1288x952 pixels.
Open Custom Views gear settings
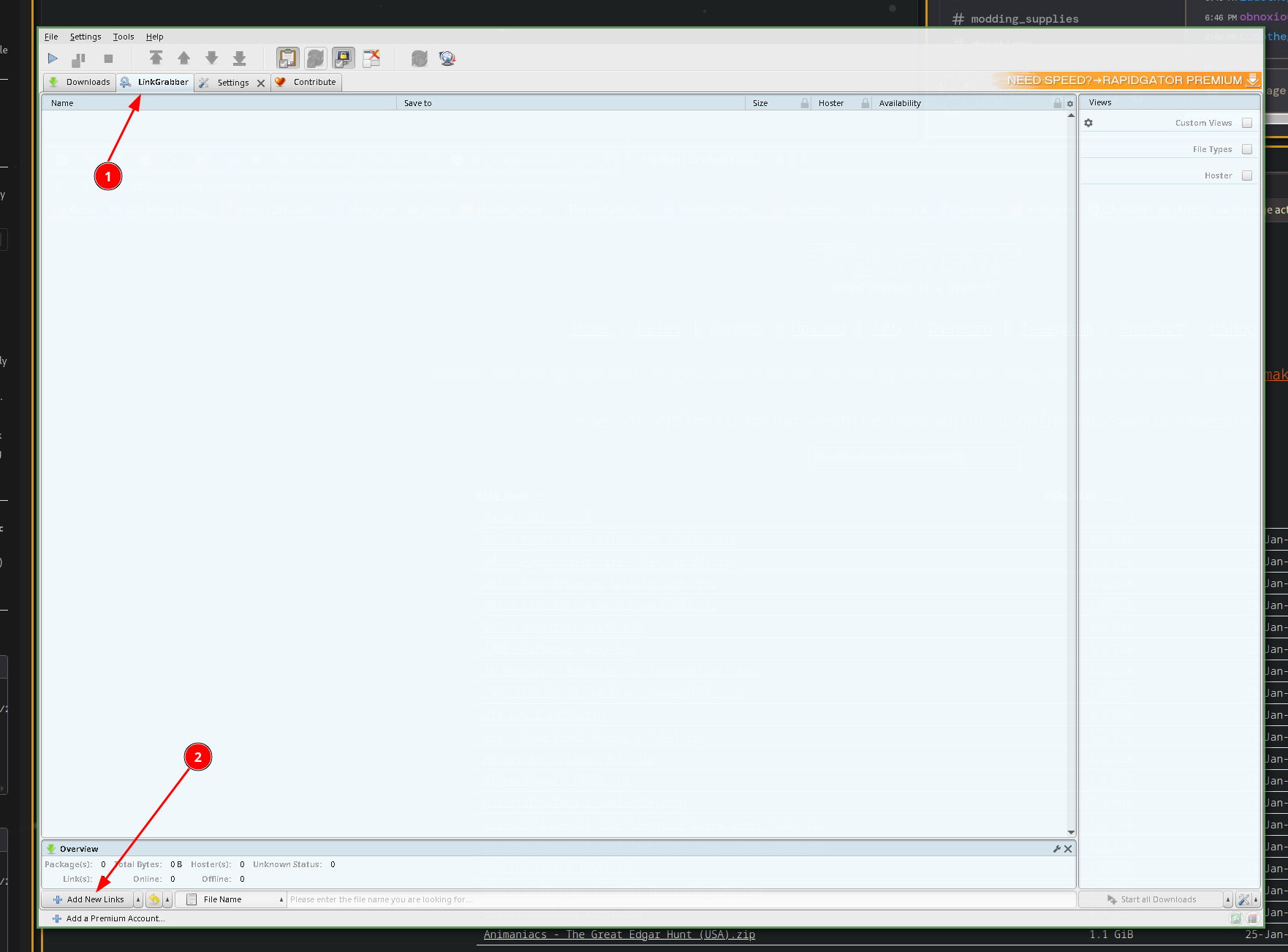tap(1088, 123)
